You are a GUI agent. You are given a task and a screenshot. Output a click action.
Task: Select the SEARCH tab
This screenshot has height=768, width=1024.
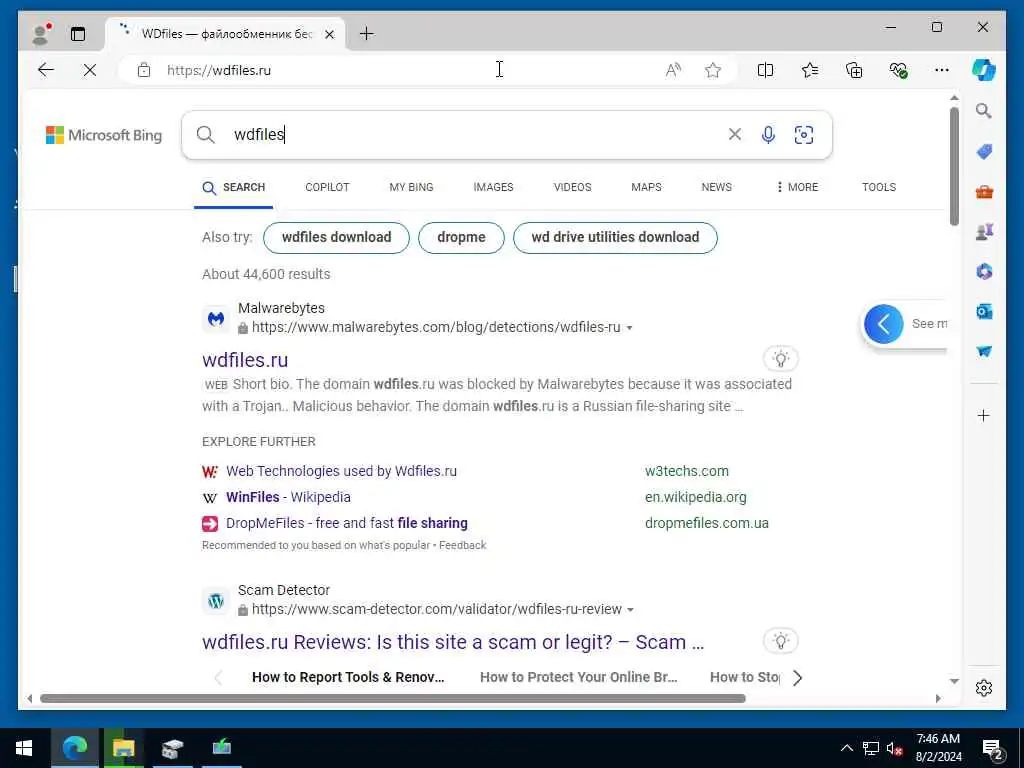click(233, 187)
